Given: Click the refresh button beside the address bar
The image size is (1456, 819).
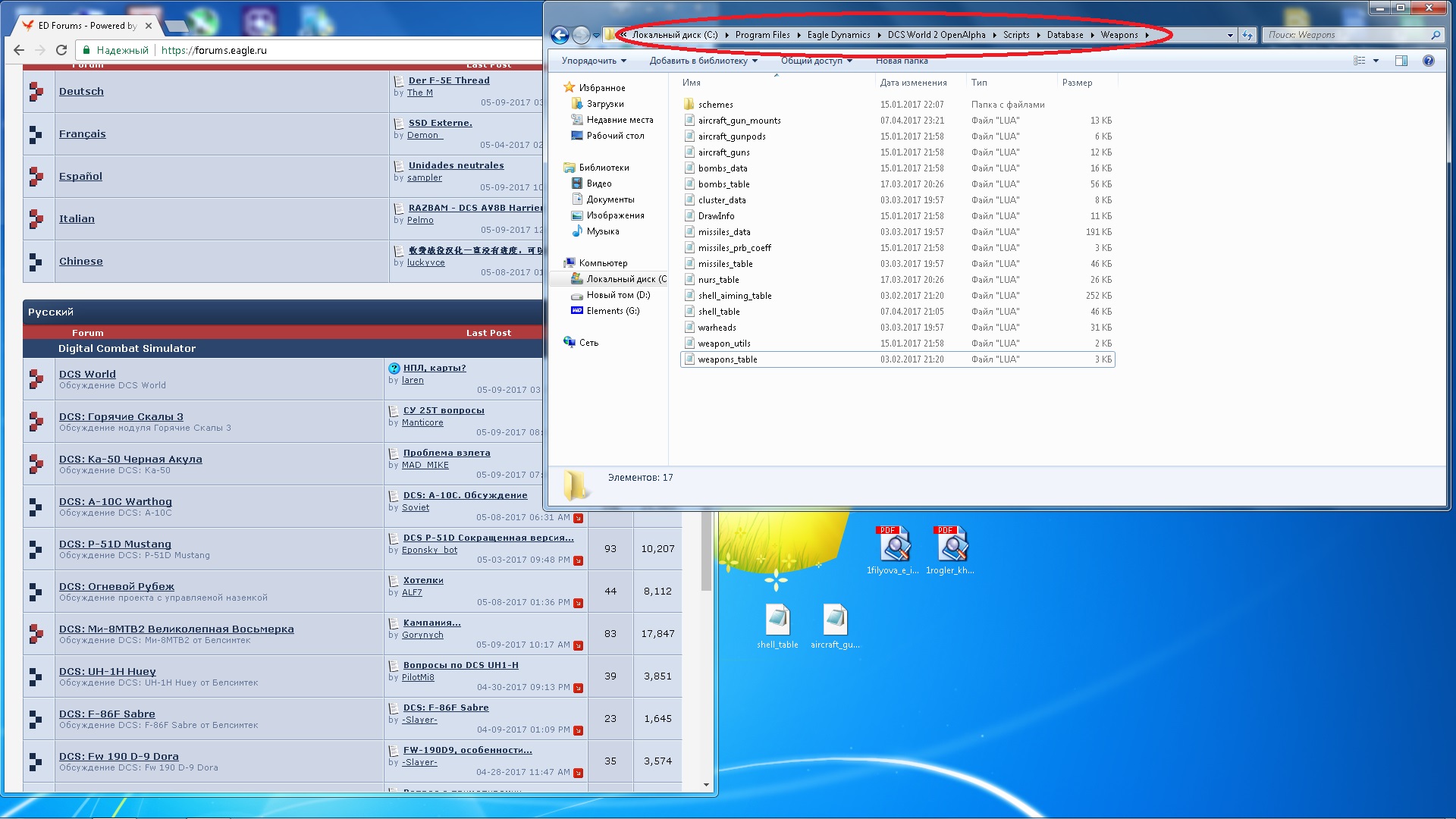Looking at the screenshot, I should (x=1247, y=35).
